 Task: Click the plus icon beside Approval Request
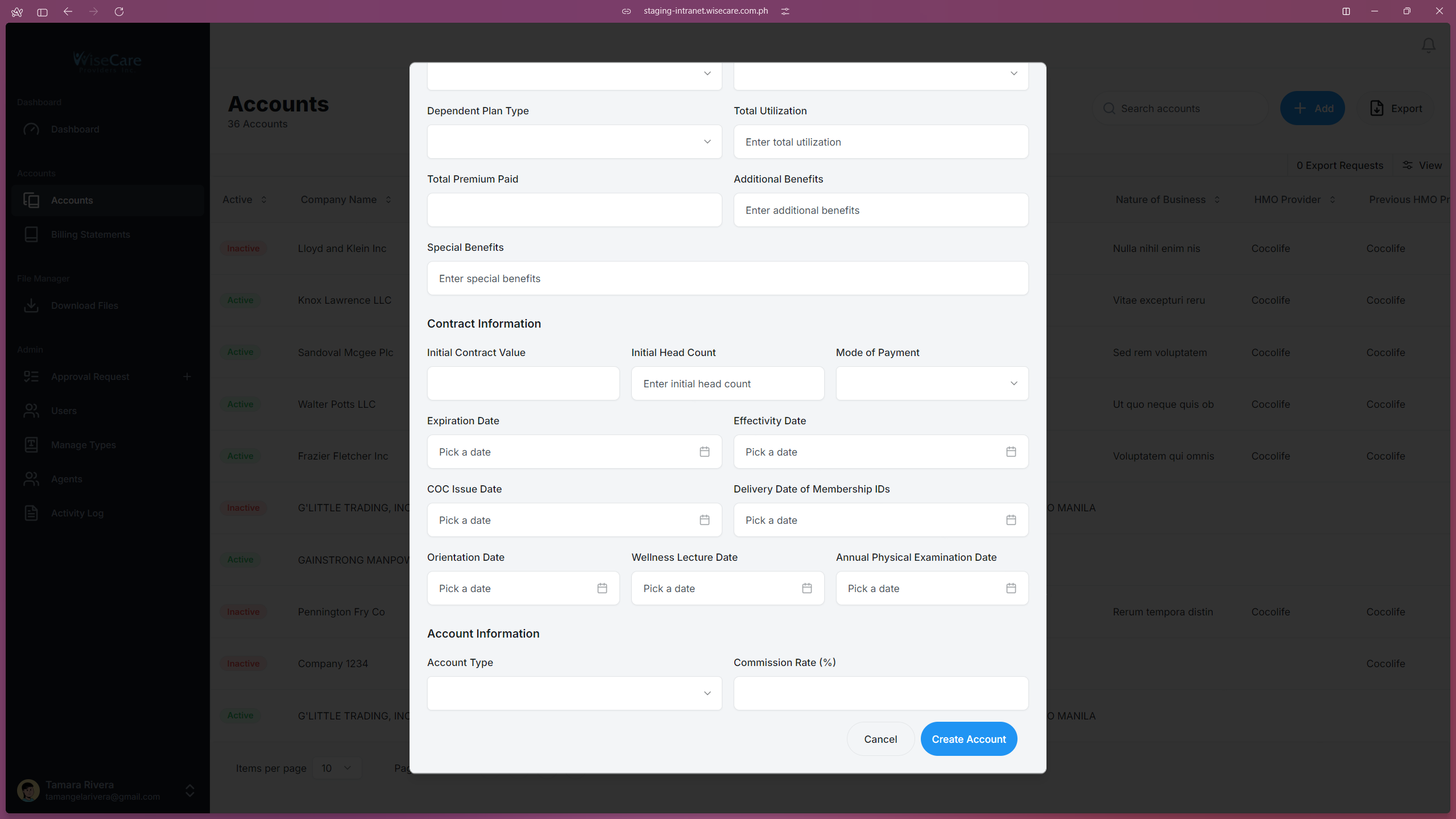coord(188,377)
